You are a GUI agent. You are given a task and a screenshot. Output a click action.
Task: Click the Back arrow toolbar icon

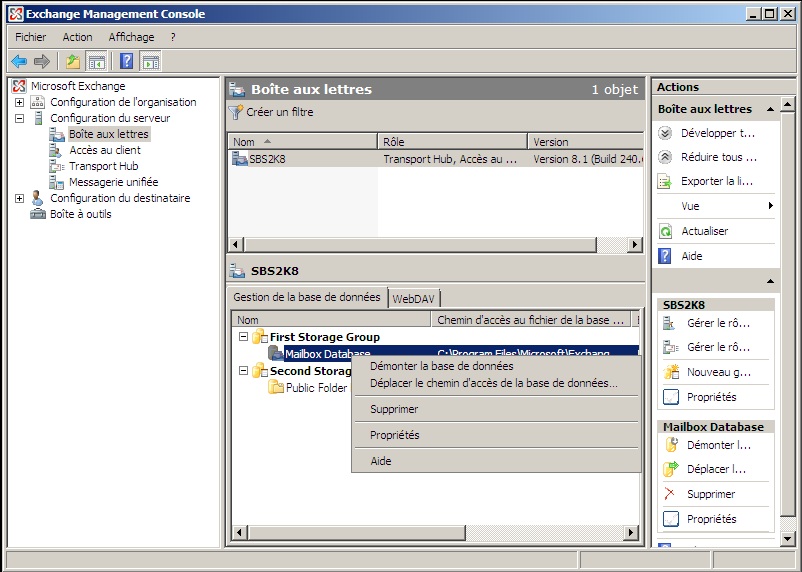pyautogui.click(x=19, y=62)
